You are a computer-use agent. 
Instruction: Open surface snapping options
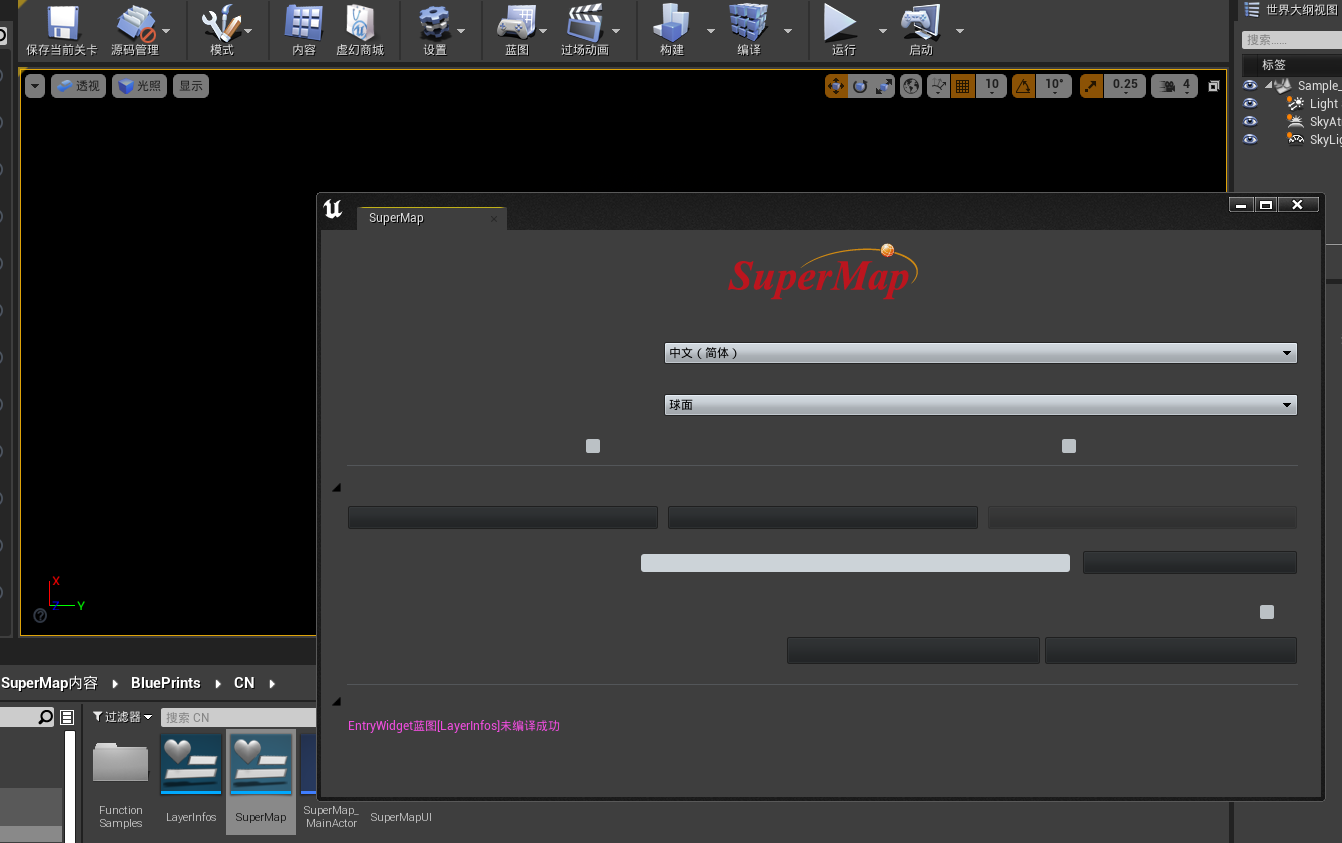[938, 86]
